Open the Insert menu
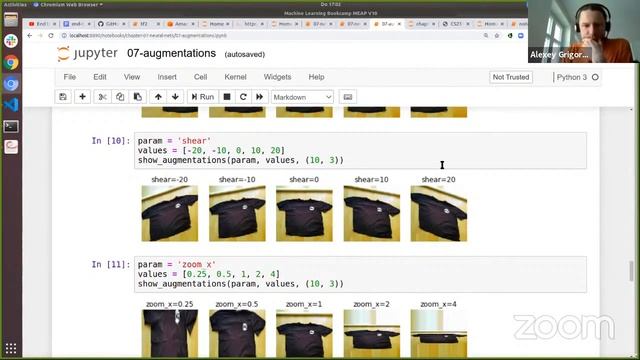Screen dimensions: 640x360 tap(167, 77)
